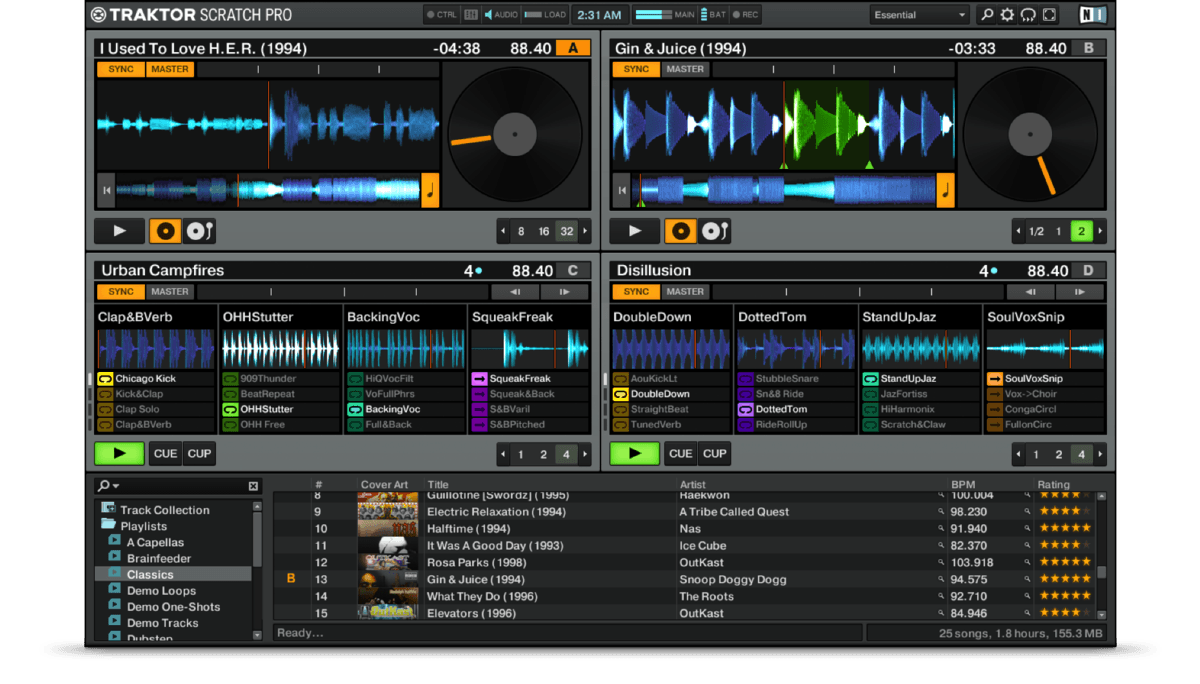Enable MASTER on Urban Campfires deck
Image resolution: width=1200 pixels, height=684 pixels.
point(170,292)
